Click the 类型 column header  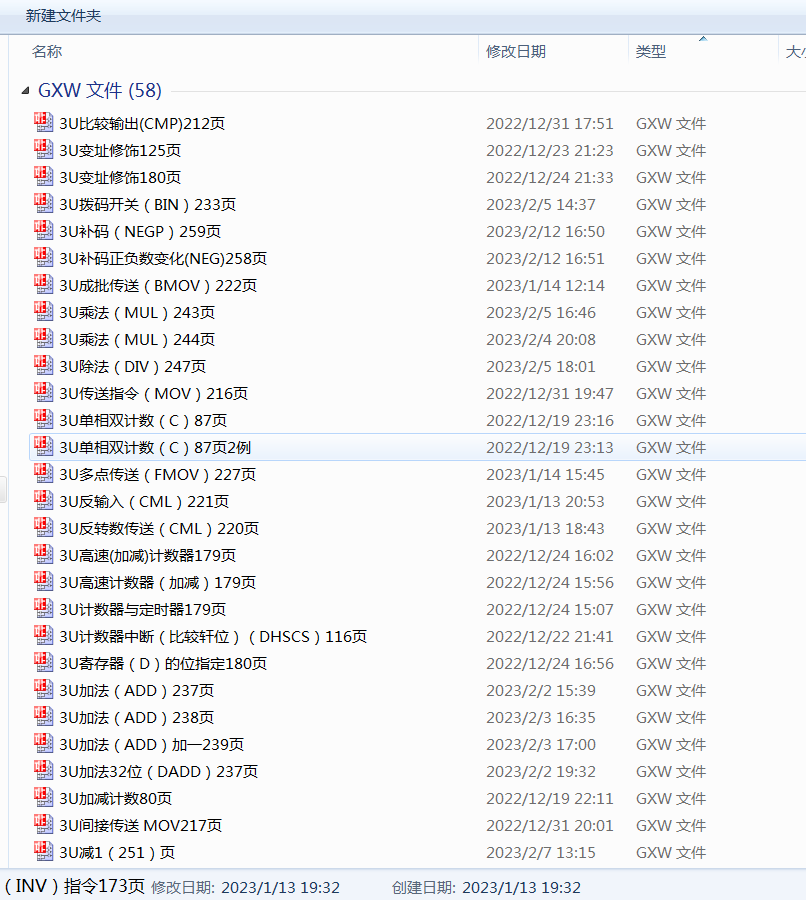tap(651, 51)
